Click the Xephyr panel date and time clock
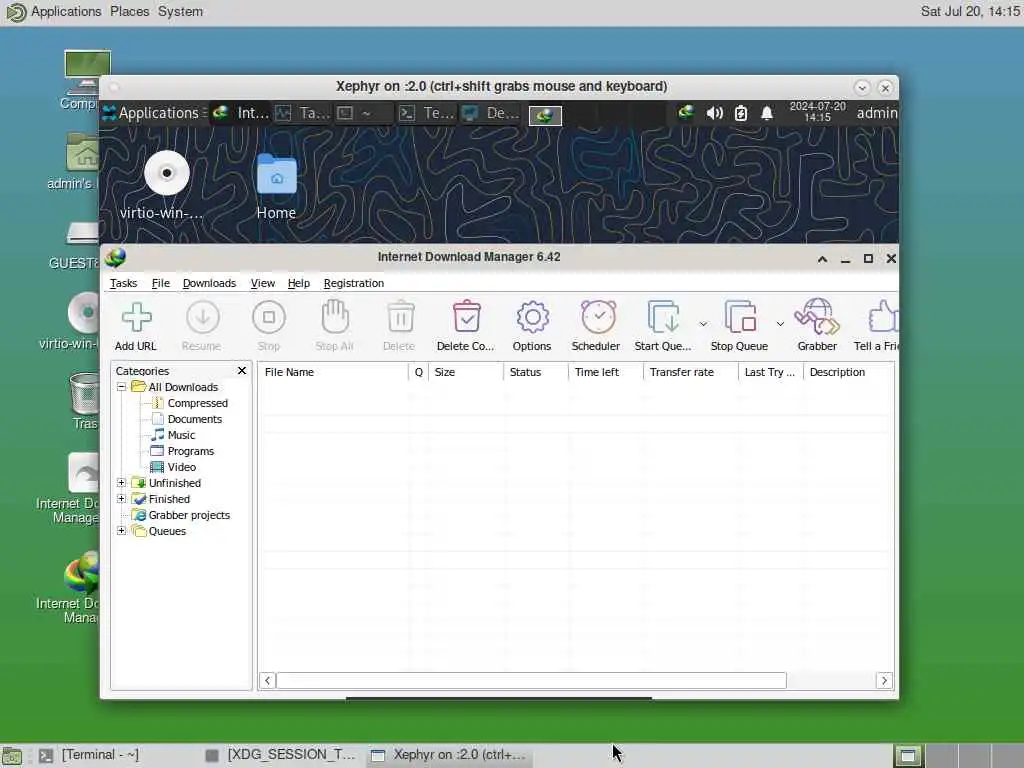 tap(817, 112)
